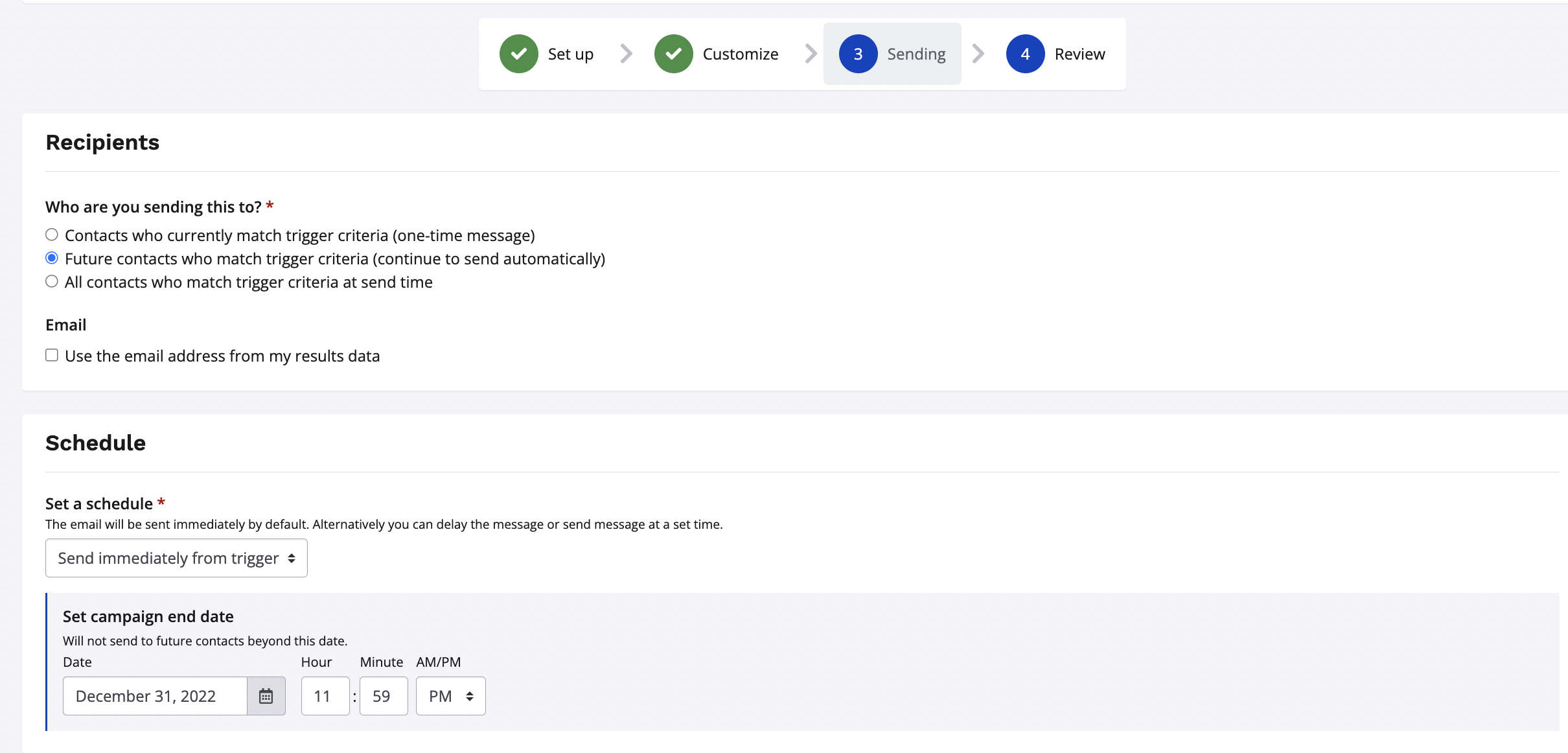Click the green checkmark for Customize step
Image resolution: width=1568 pixels, height=753 pixels.
(674, 54)
